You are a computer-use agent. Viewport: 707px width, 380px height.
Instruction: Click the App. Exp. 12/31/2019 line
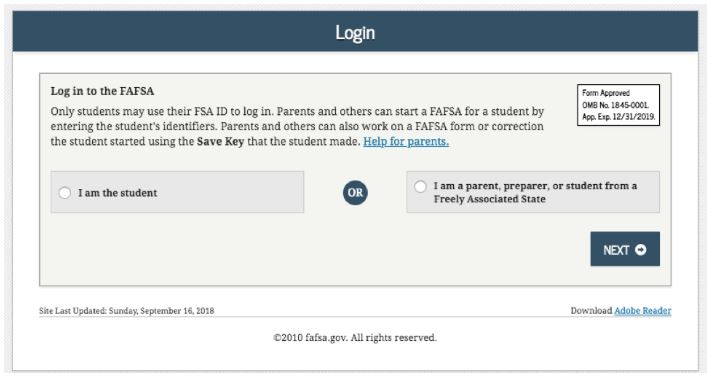(x=618, y=117)
